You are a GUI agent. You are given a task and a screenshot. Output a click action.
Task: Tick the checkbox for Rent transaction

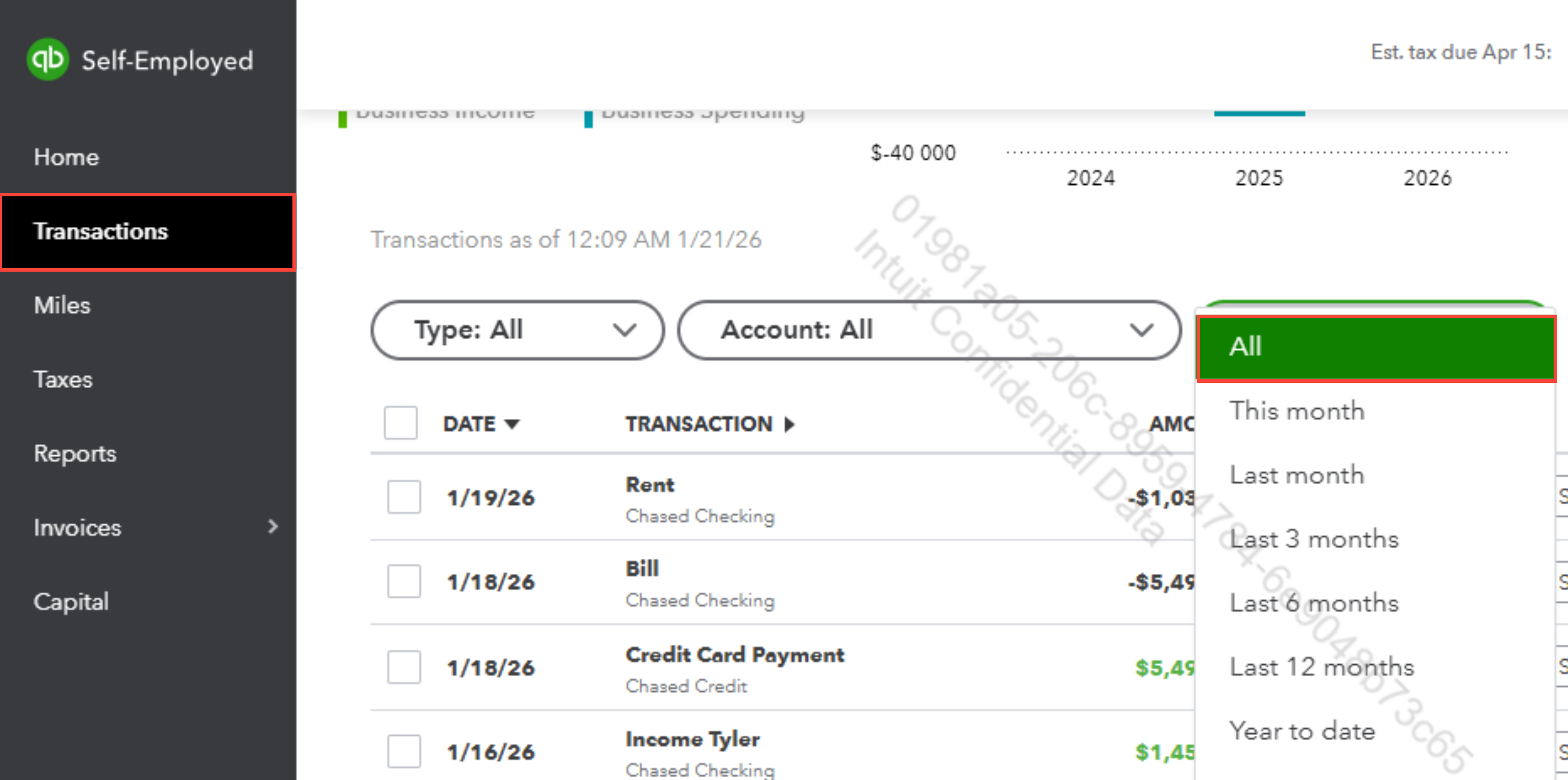tap(404, 497)
